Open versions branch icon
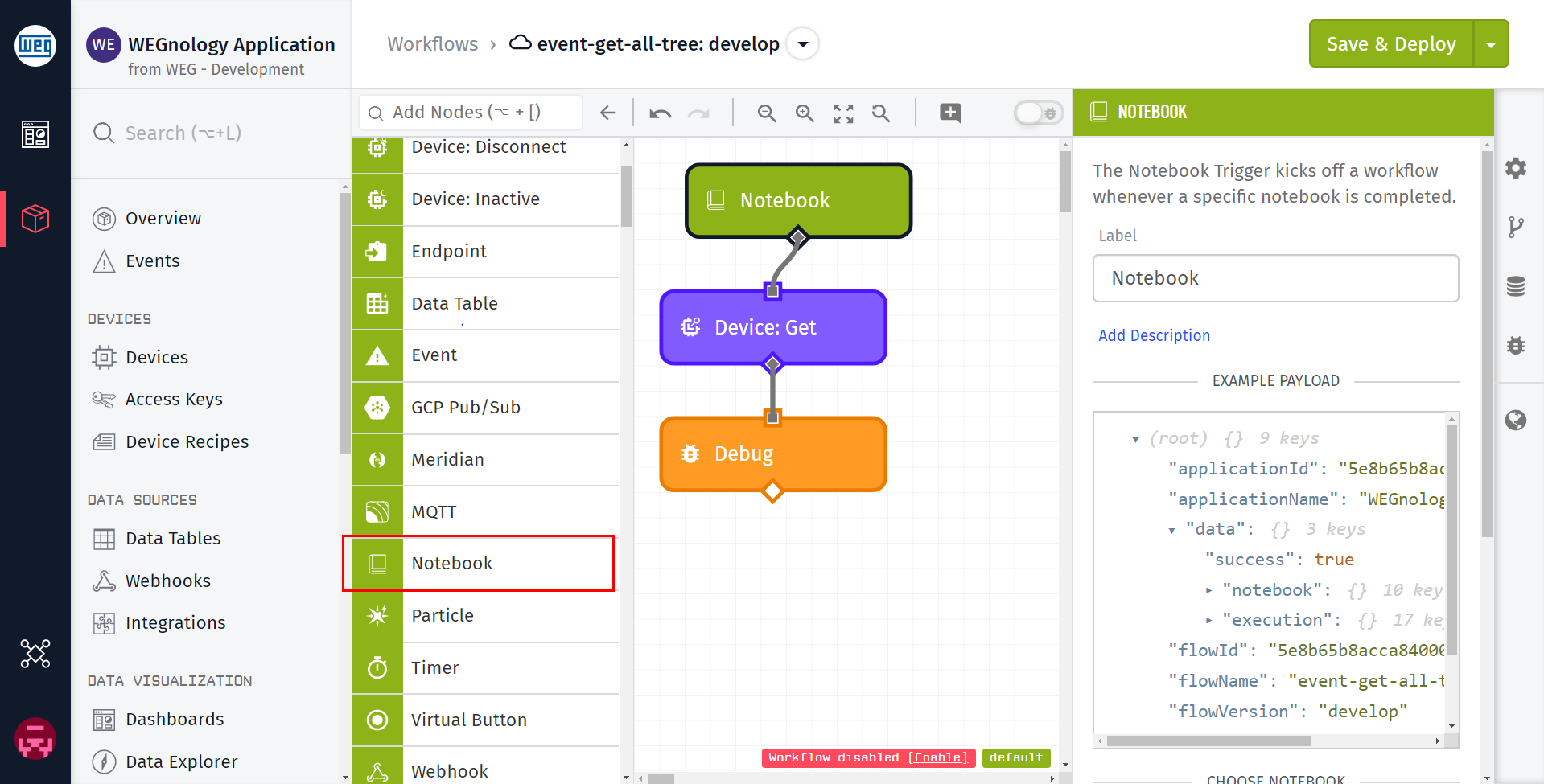Viewport: 1544px width, 784px height. 1516,228
